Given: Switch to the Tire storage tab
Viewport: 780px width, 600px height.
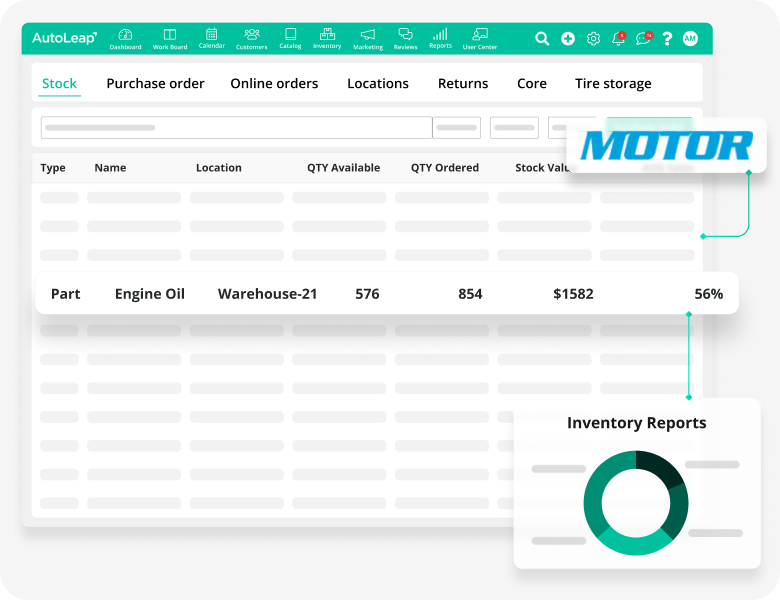Looking at the screenshot, I should 612,83.
